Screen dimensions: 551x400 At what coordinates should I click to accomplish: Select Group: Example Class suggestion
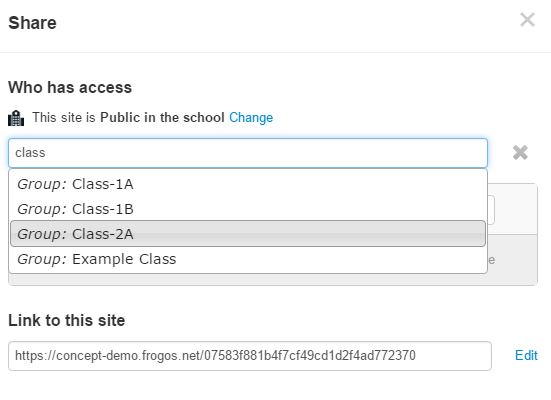click(248, 259)
